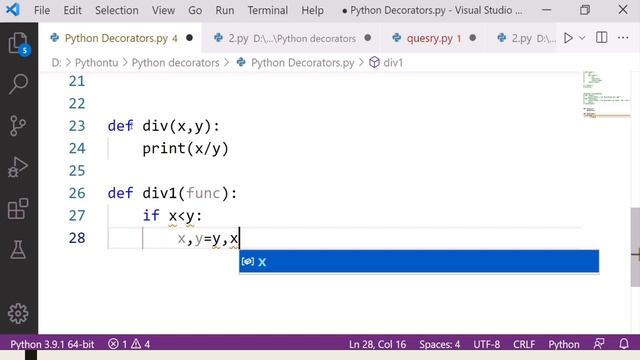Click line number 26 in gutter
The image size is (640, 360).
coord(77,193)
